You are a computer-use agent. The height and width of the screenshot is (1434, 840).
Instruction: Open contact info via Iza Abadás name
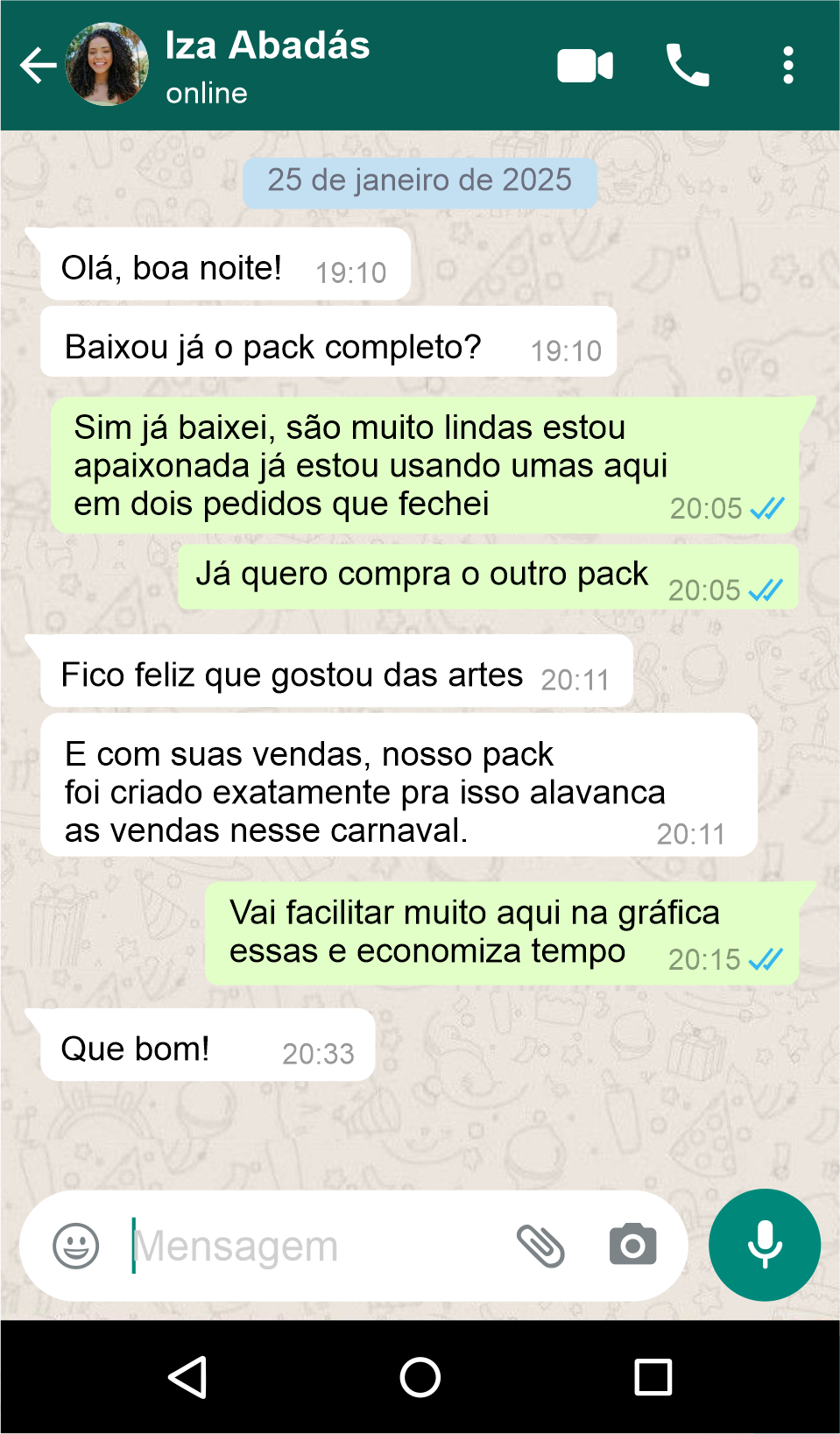(x=267, y=46)
